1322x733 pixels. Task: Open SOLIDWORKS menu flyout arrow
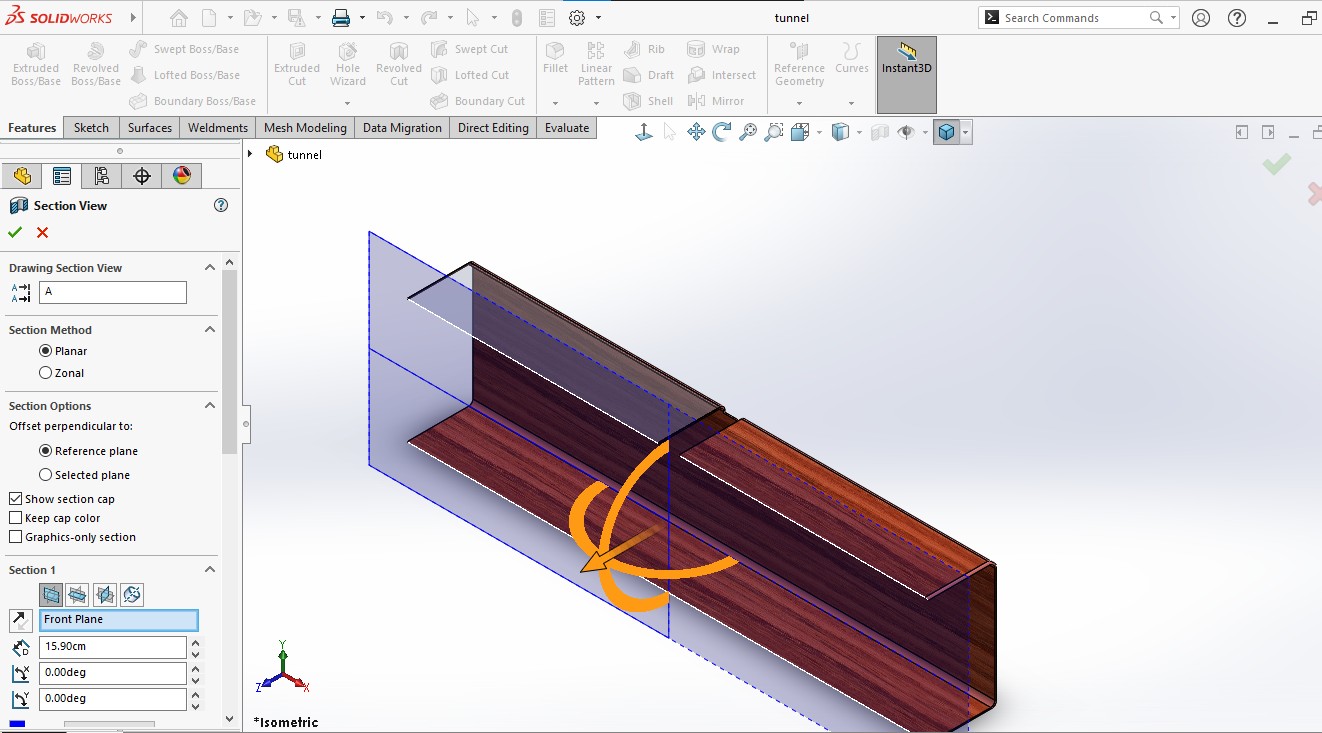click(133, 18)
